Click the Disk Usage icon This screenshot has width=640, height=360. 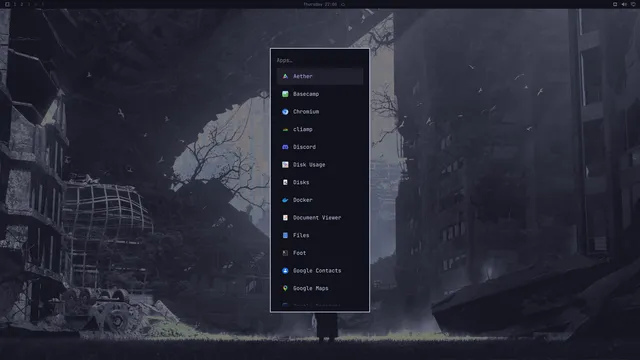click(285, 164)
